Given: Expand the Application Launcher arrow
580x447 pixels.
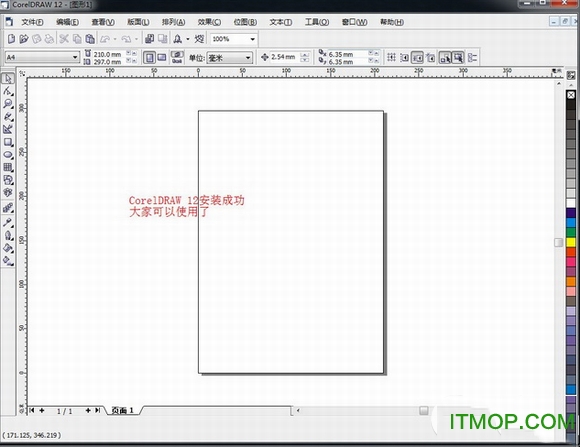Looking at the screenshot, I should (188, 38).
